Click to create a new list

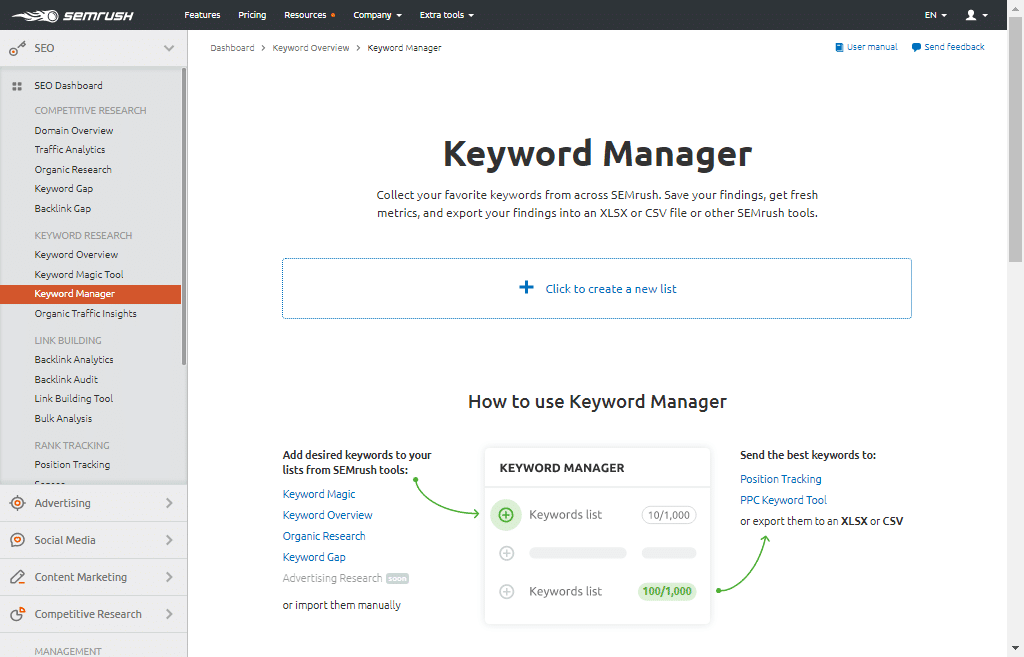(x=597, y=287)
